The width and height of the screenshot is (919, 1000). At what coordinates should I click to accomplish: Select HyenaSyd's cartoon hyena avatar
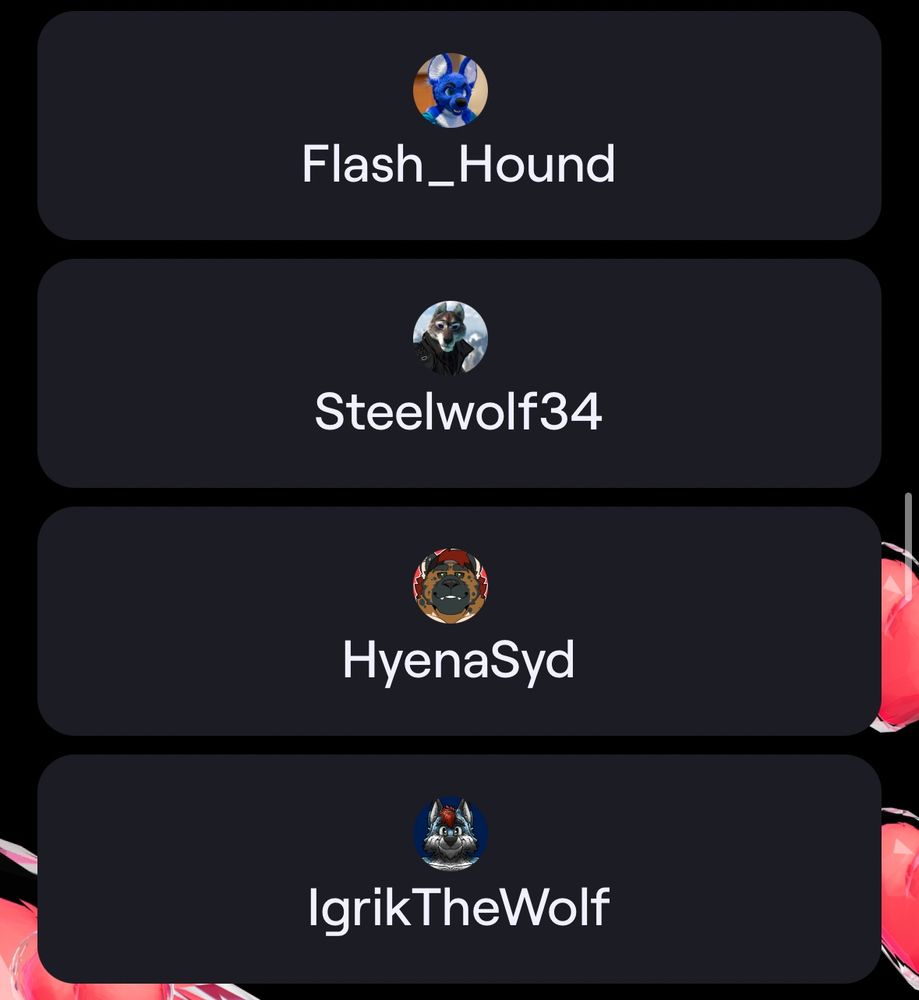[x=450, y=585]
